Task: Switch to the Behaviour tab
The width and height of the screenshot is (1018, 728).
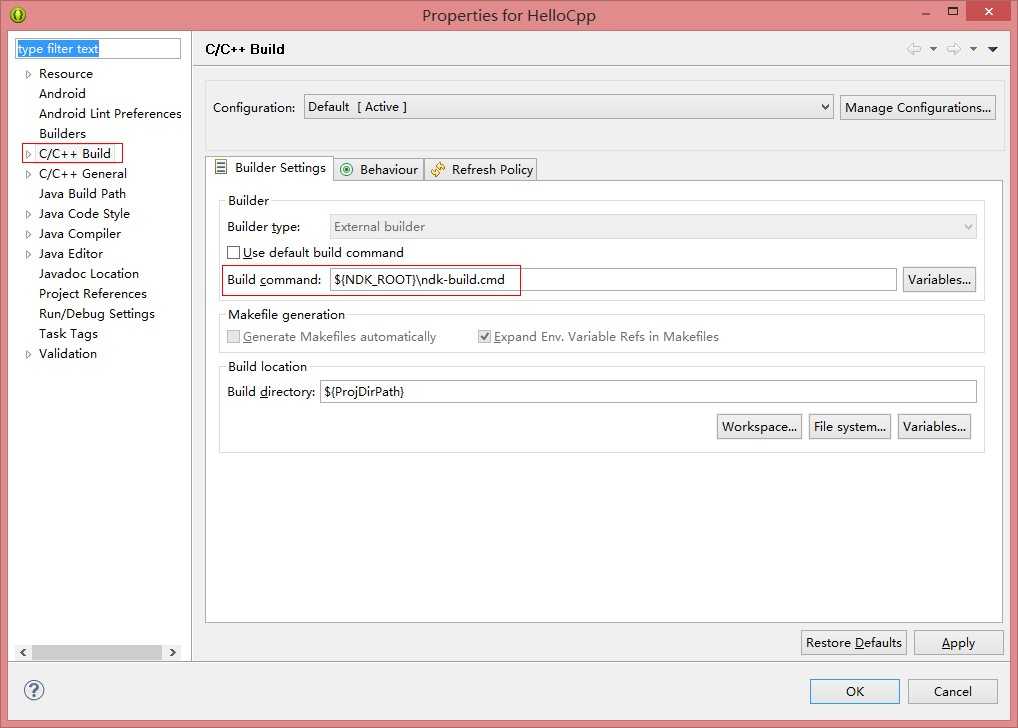Action: pos(379,169)
